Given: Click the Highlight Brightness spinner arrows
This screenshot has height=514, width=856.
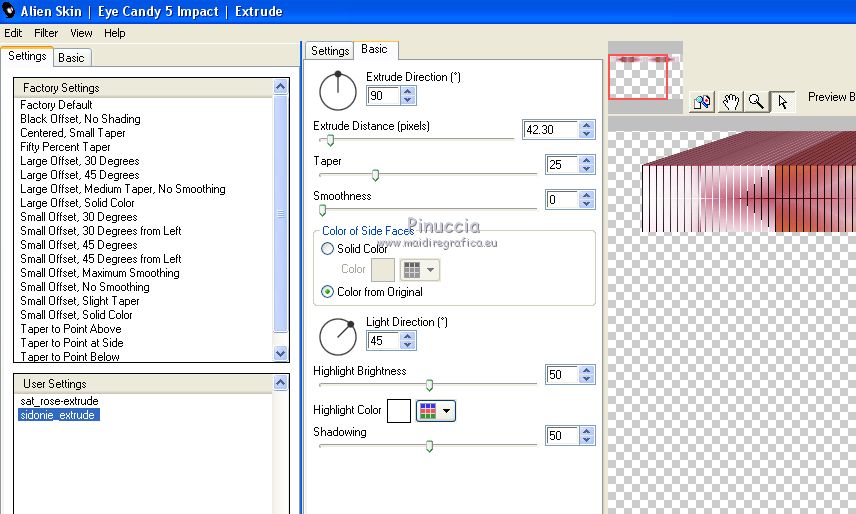Looking at the screenshot, I should tap(587, 374).
